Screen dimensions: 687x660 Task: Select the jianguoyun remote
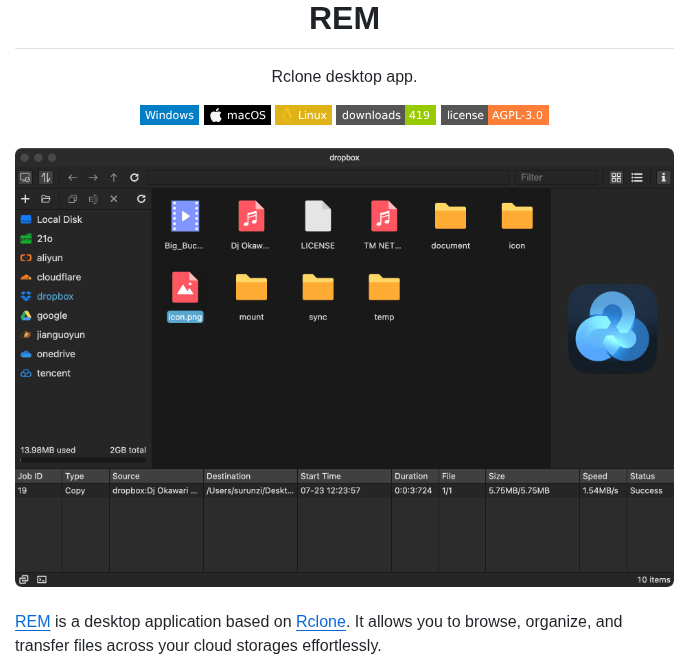(x=83, y=335)
